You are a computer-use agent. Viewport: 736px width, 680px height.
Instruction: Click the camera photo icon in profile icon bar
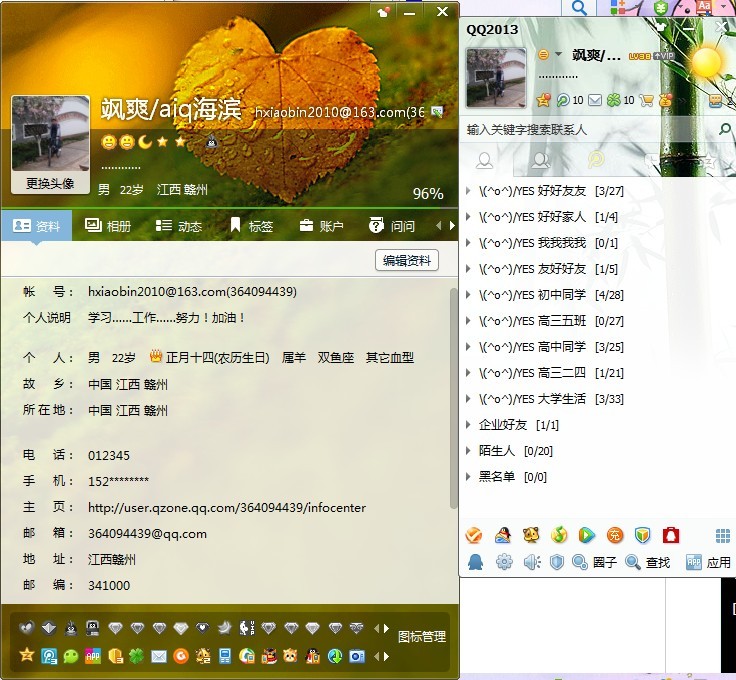coord(357,656)
